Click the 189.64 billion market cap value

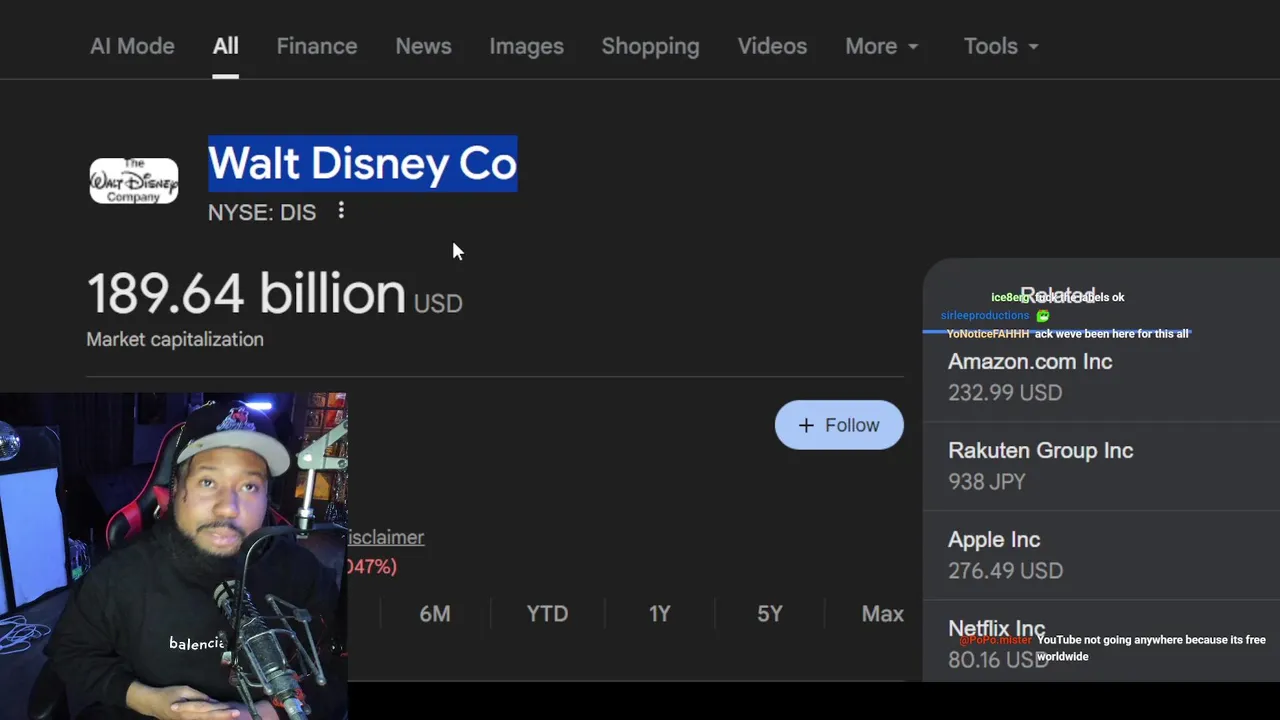pyautogui.click(x=246, y=294)
